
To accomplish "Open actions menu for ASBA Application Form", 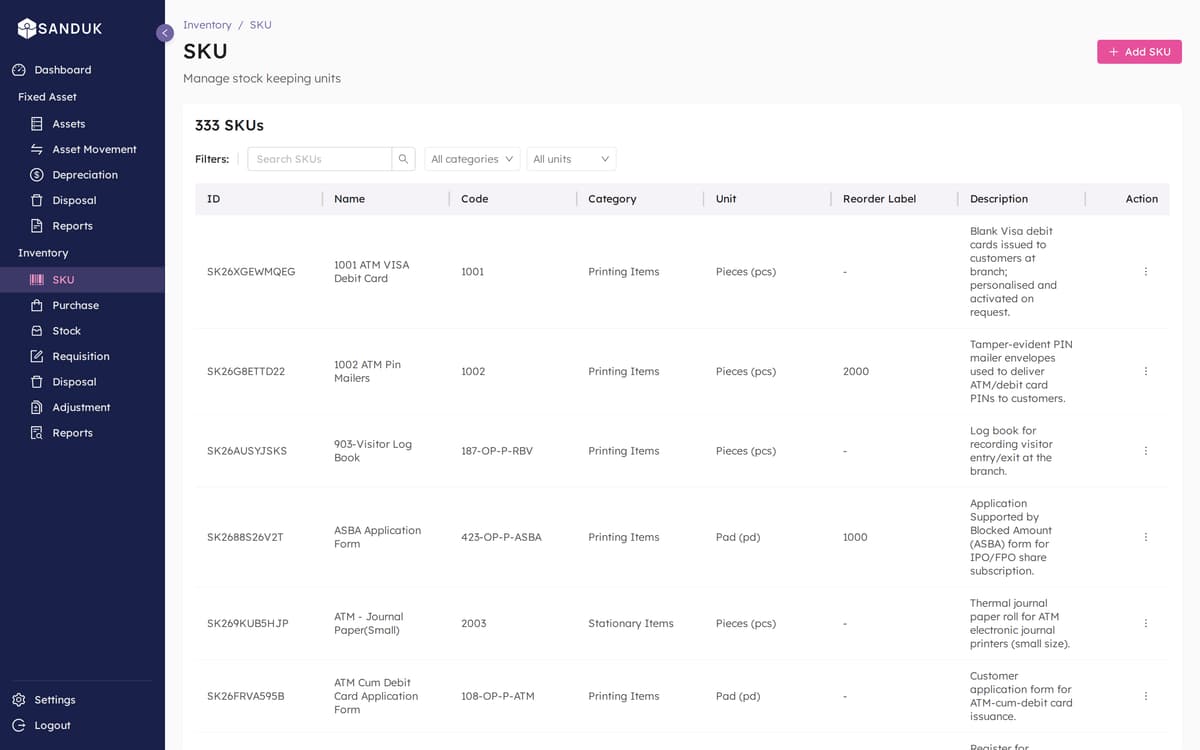I will click(x=1145, y=537).
